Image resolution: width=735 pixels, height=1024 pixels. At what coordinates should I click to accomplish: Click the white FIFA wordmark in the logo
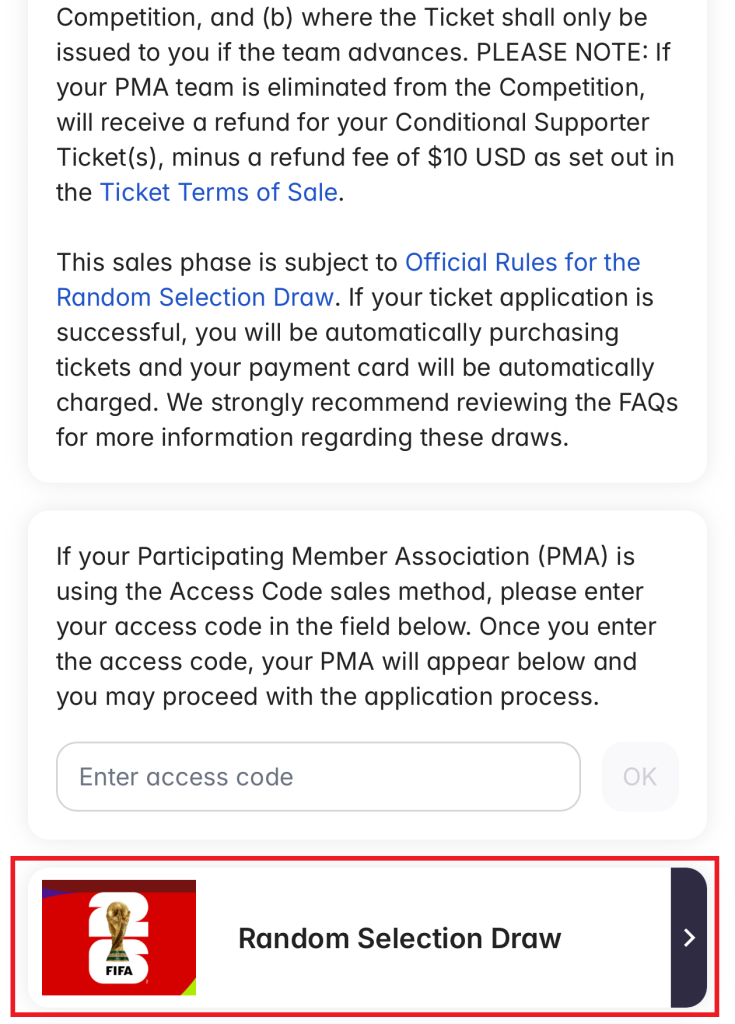pyautogui.click(x=118, y=969)
